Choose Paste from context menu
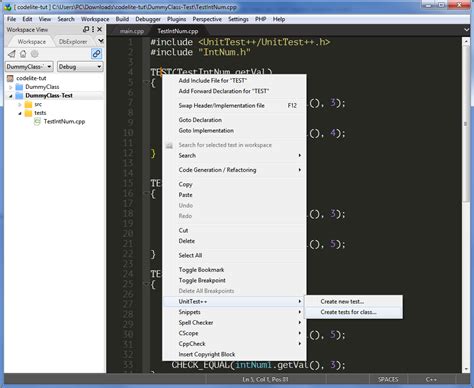This screenshot has width=474, height=388. [234, 195]
